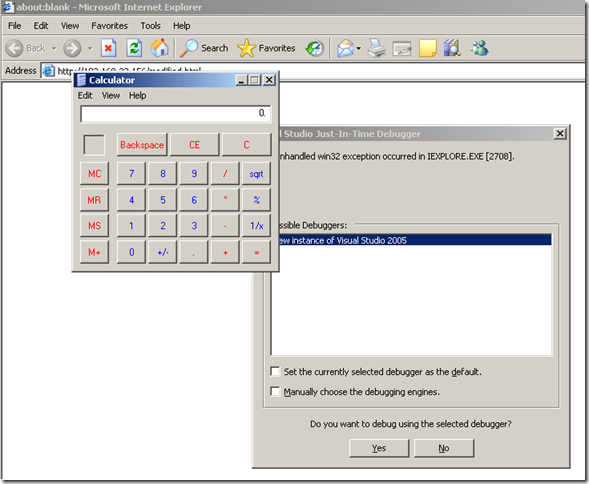
Task: Open Internet Explorer's Help menu
Action: [181, 26]
